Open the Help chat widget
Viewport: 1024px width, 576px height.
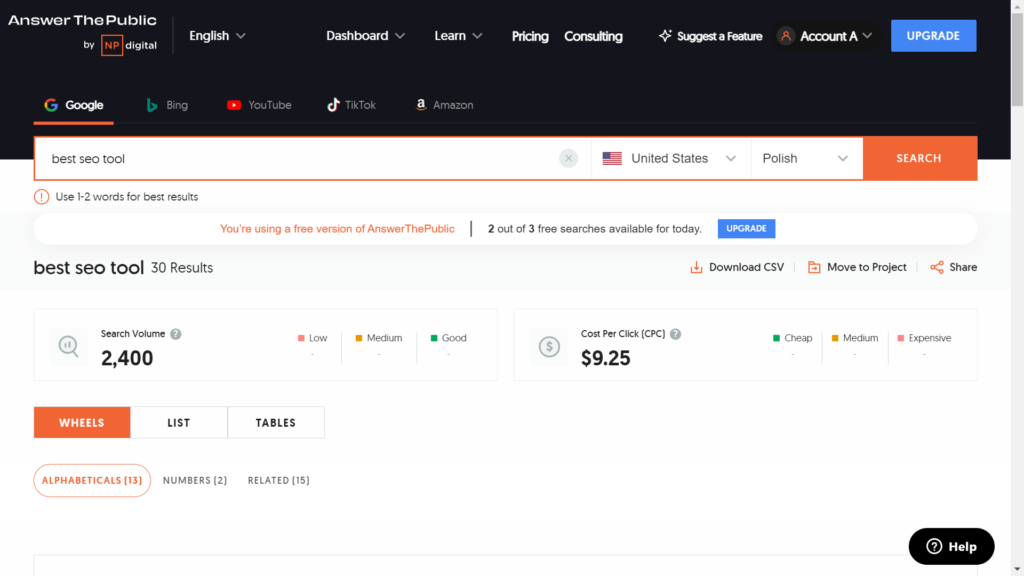952,546
